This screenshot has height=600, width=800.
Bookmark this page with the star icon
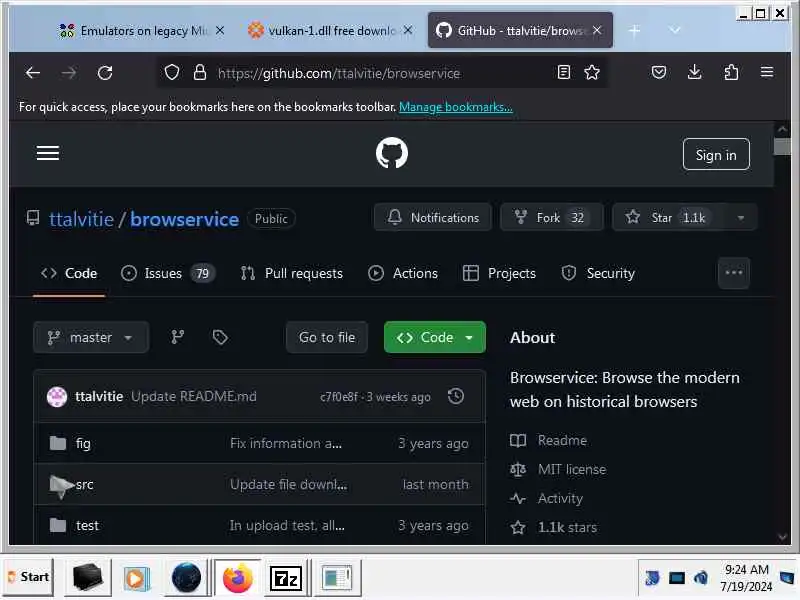click(x=592, y=72)
